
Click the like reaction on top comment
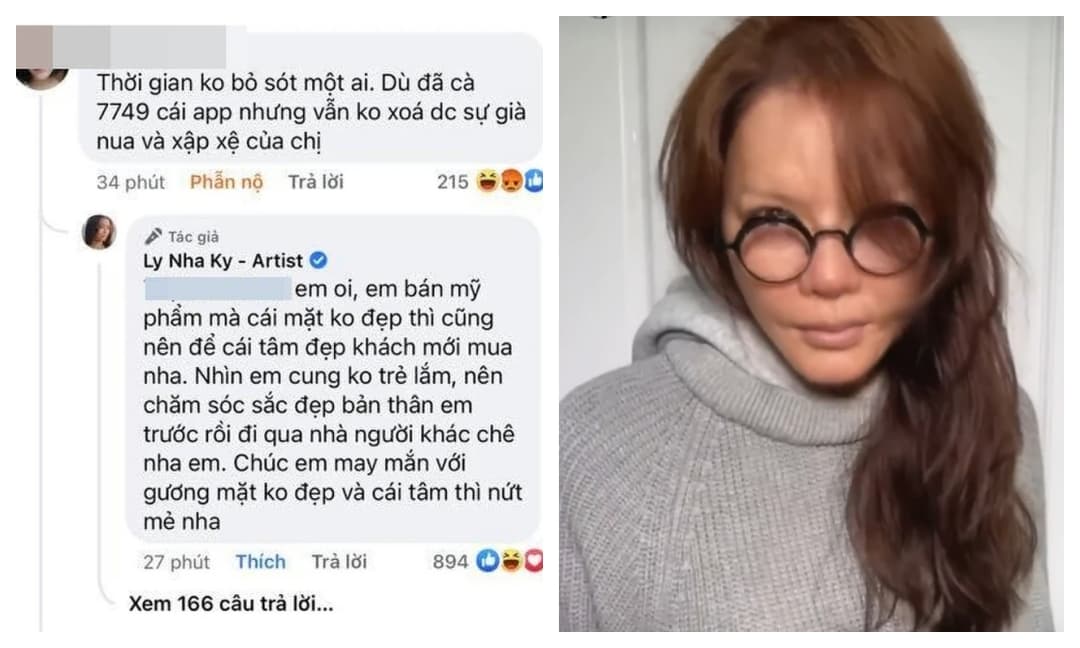pyautogui.click(x=534, y=182)
